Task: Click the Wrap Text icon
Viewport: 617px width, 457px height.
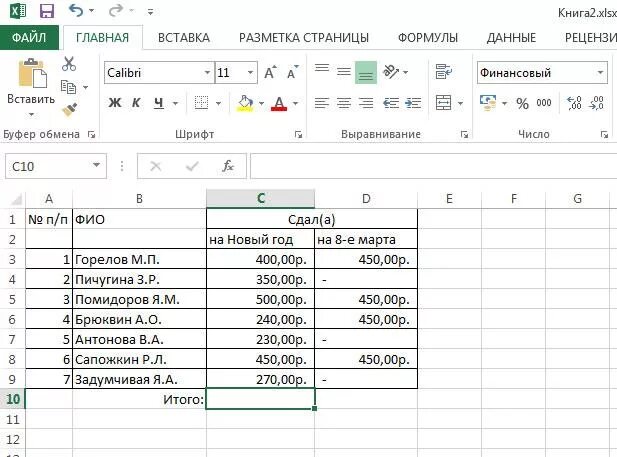Action: [x=444, y=72]
